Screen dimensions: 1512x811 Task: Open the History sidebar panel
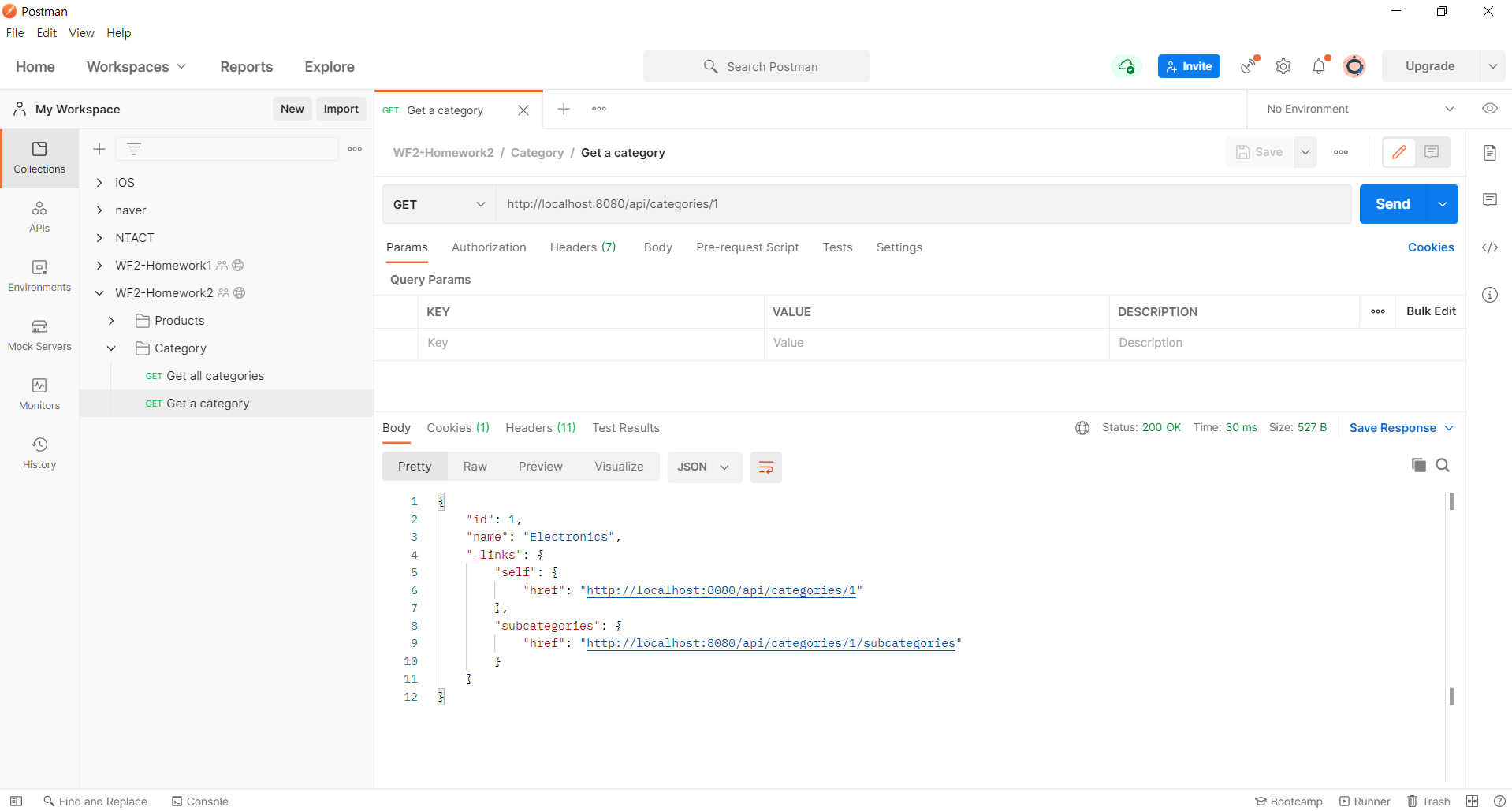39,453
